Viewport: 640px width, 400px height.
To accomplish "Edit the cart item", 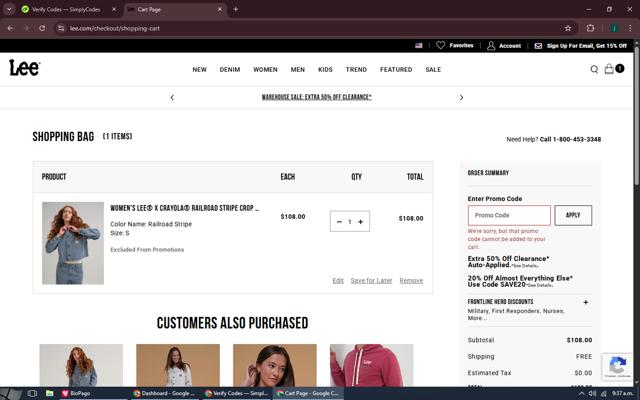I will pos(338,280).
